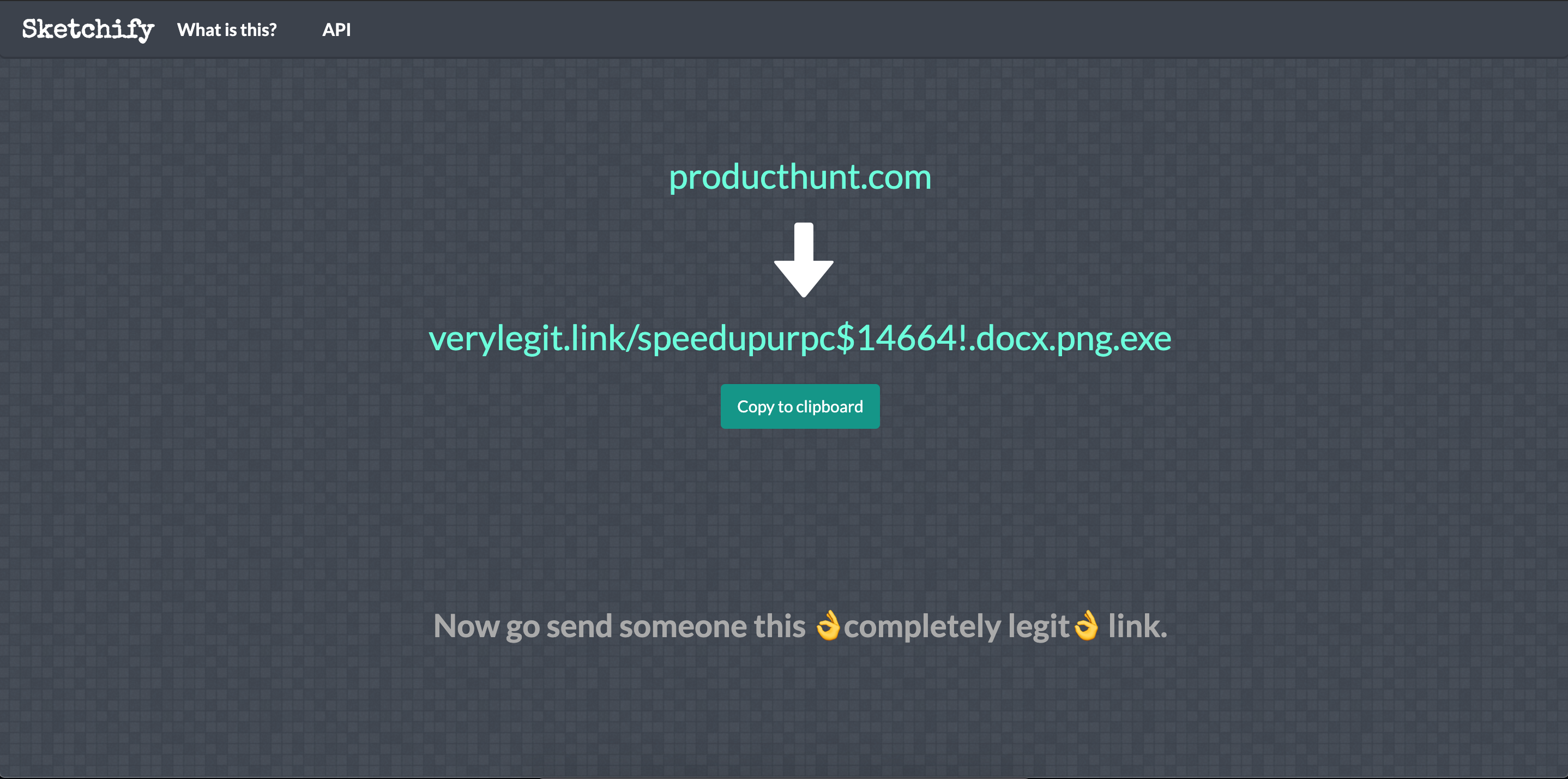This screenshot has height=779, width=1568.
Task: Click 'verylegit.link' domain part of URL
Action: 527,339
